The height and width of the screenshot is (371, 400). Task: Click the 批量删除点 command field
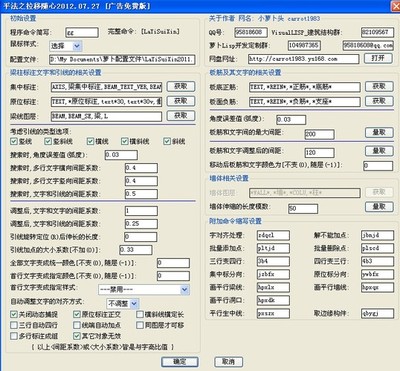tap(377, 248)
